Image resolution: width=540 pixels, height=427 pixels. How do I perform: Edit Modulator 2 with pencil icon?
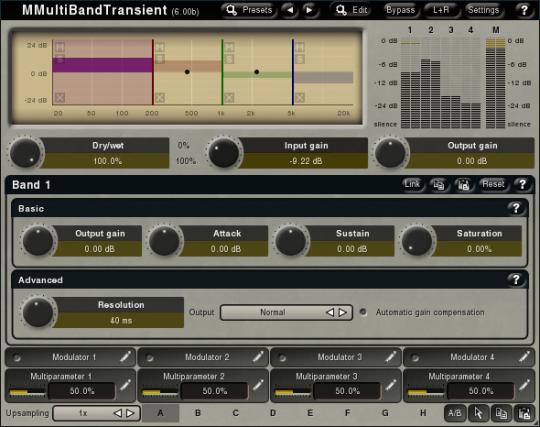258,357
